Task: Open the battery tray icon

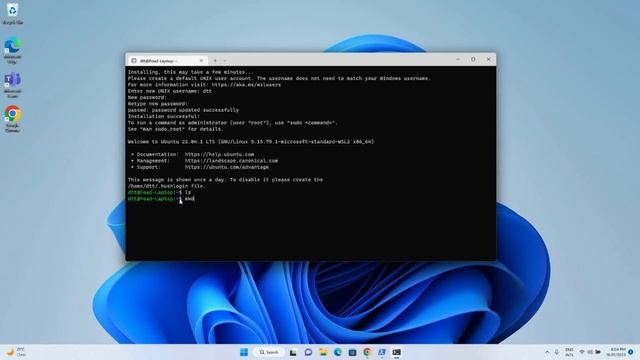Action: click(598, 352)
